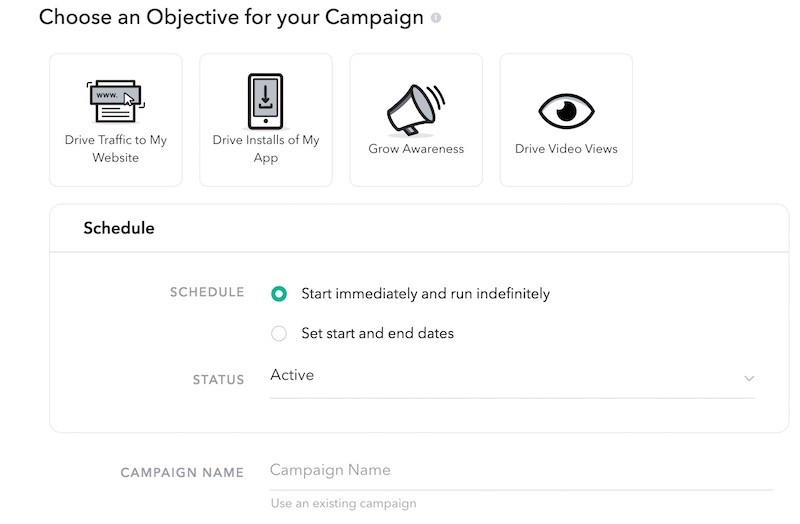Click the Grow Awareness card text
This screenshot has height=524, width=800.
[416, 148]
